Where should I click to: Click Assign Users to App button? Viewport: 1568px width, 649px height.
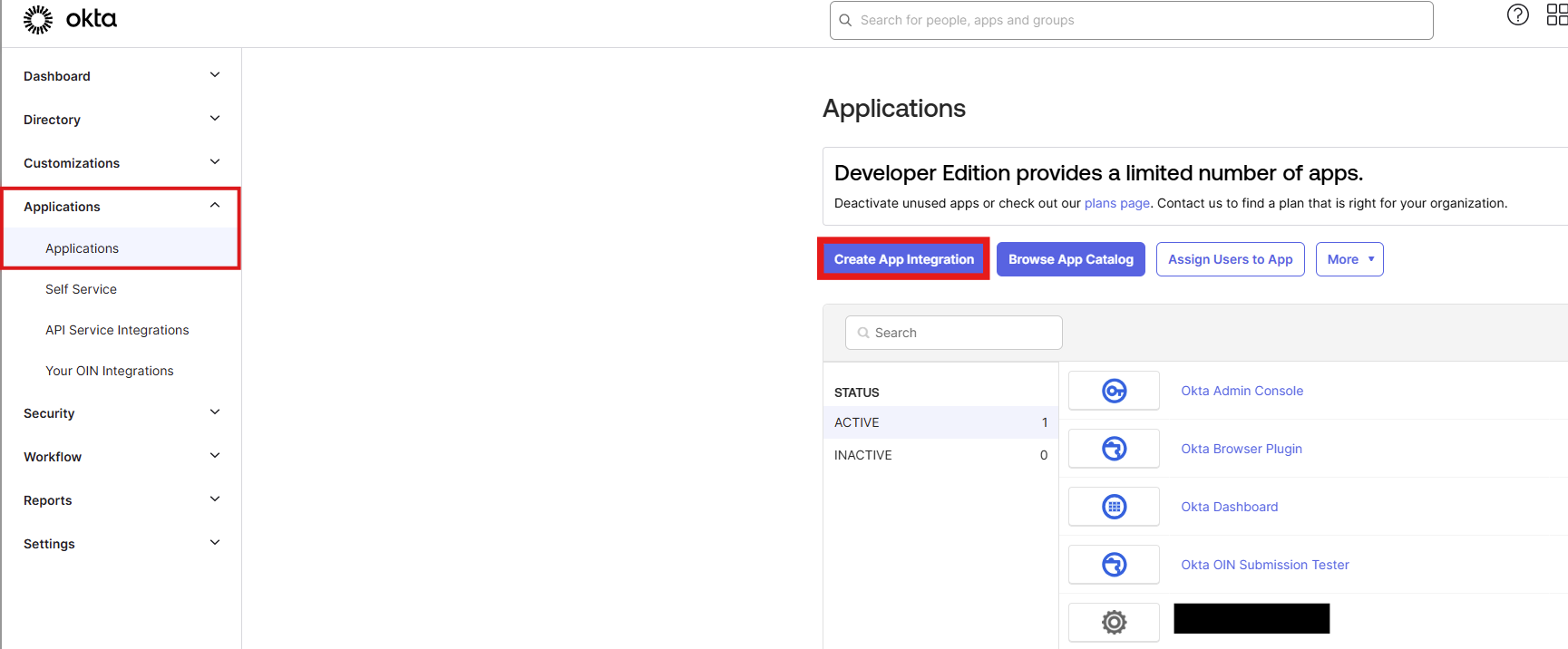pos(1231,259)
